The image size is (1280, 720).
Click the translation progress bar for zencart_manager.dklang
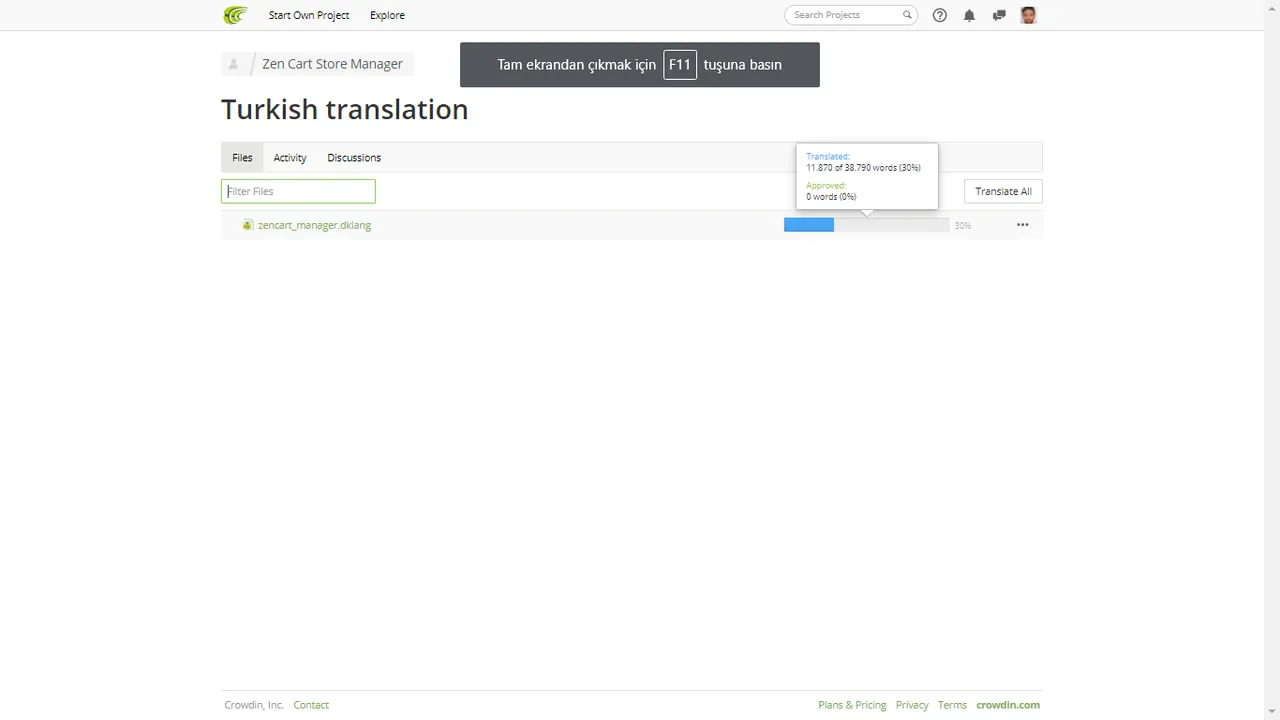click(866, 225)
